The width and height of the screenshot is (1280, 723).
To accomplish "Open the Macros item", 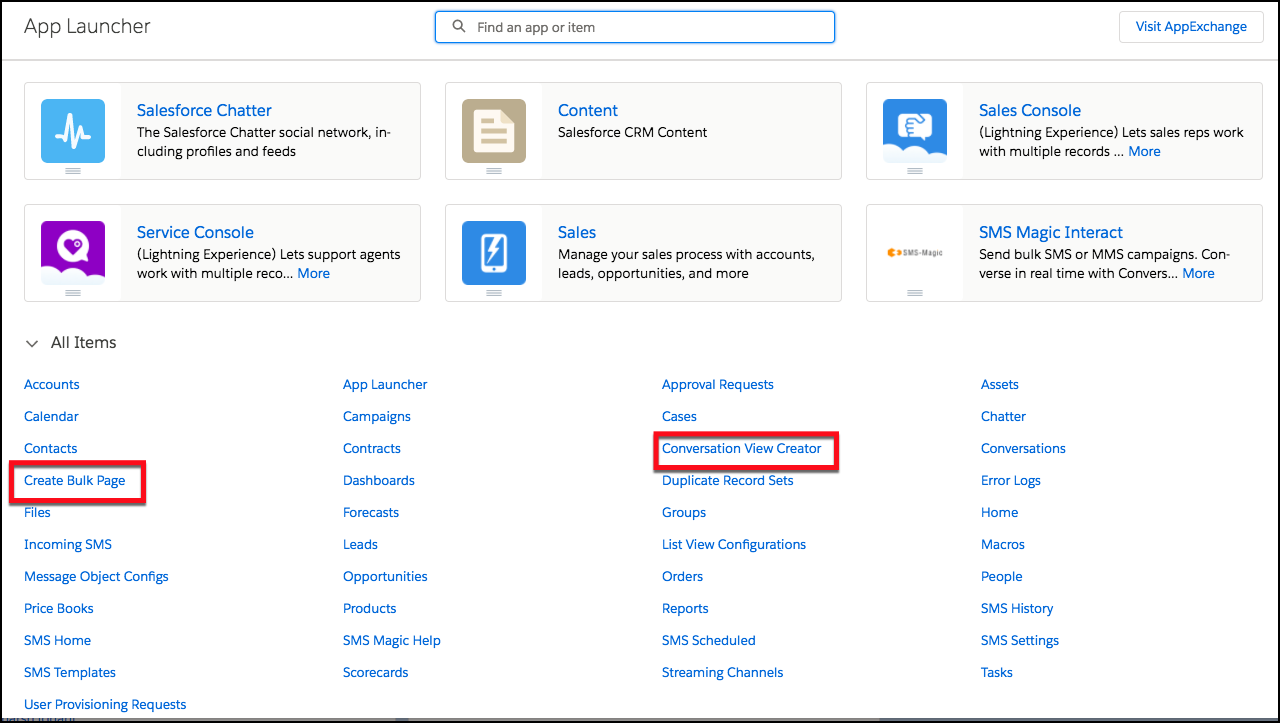I will coord(1003,545).
